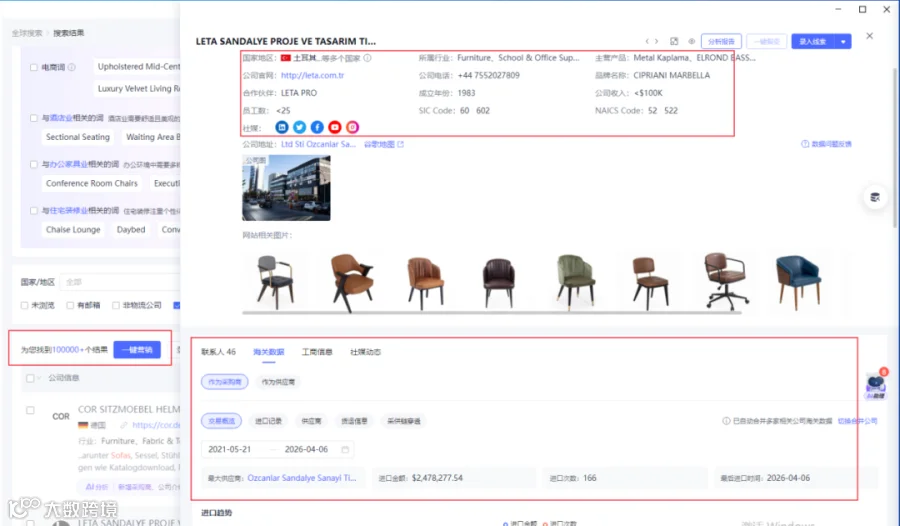The height and width of the screenshot is (526, 900).
Task: Open the Facebook social media icon
Action: tap(317, 127)
